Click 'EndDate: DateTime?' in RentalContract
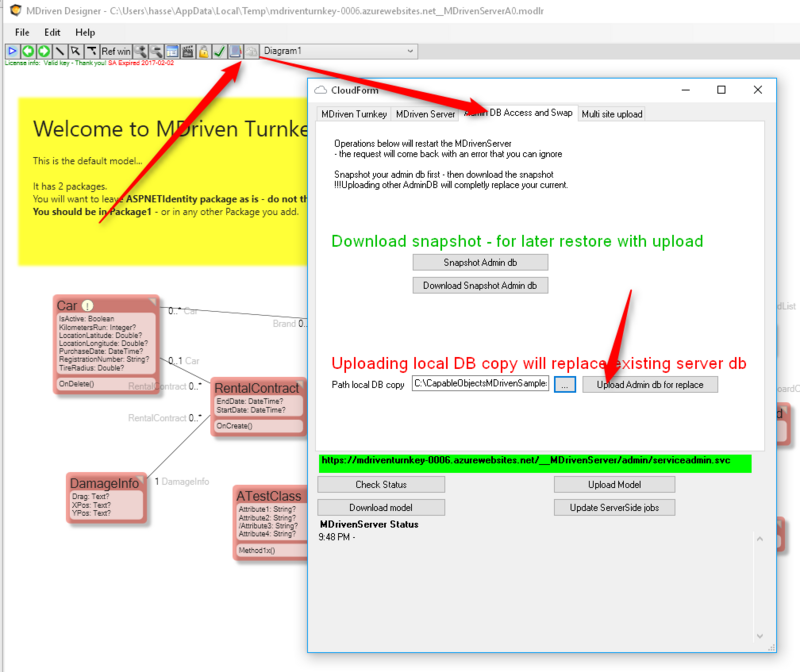800x672 pixels. tap(249, 402)
